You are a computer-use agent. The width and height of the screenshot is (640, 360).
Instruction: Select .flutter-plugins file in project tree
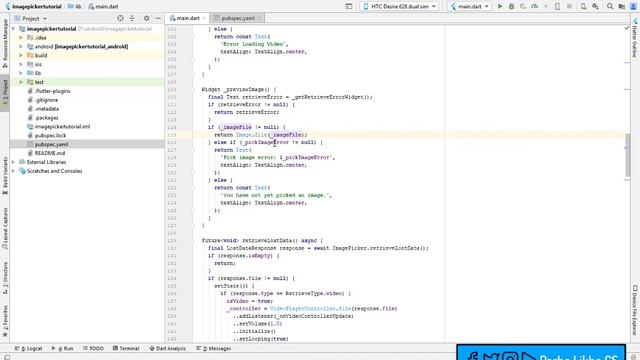point(52,91)
